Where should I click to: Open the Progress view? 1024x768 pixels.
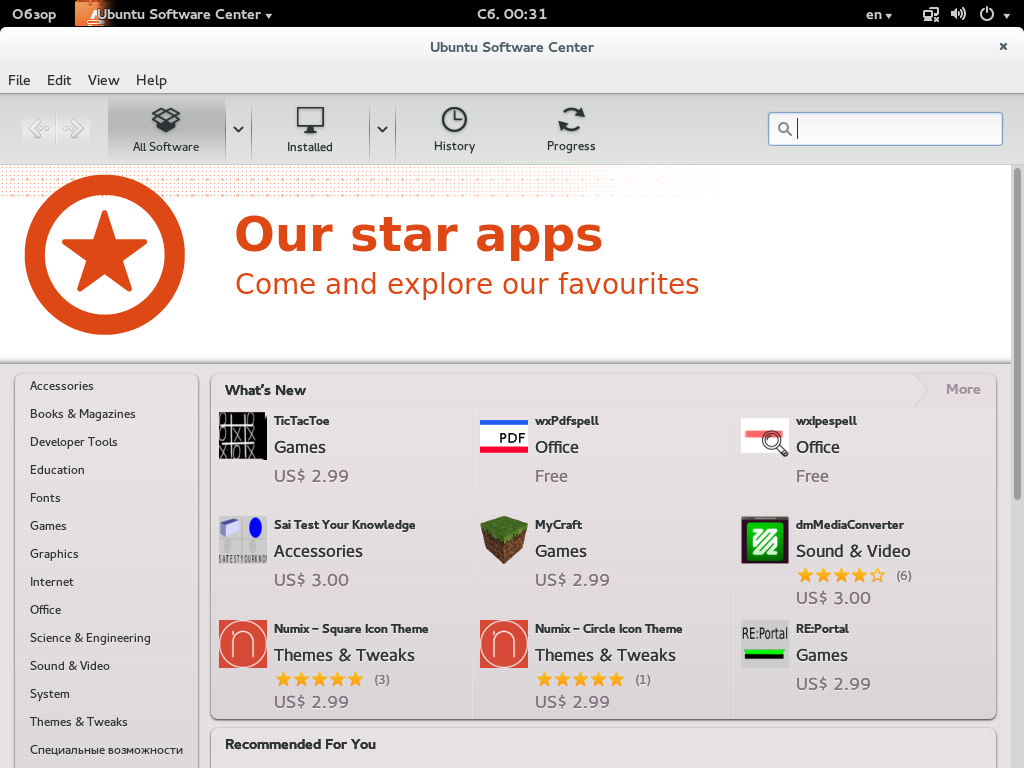click(571, 129)
